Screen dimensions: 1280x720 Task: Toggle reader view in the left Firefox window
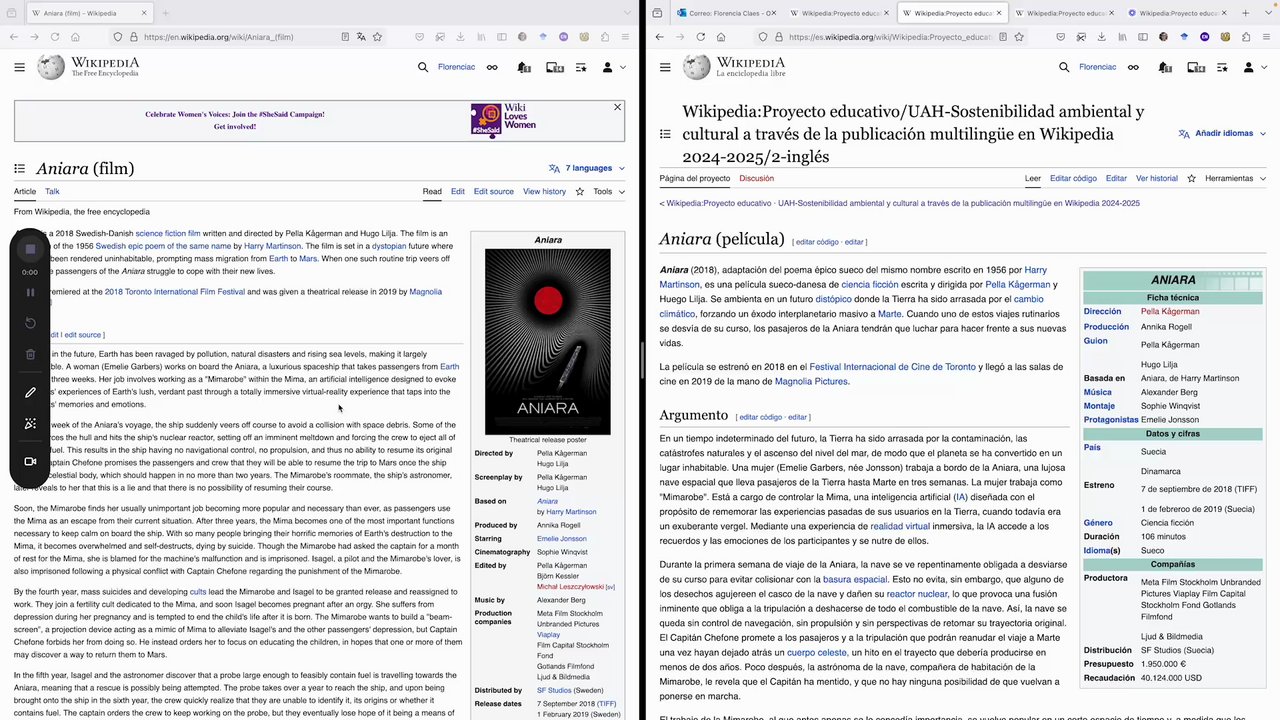click(345, 37)
